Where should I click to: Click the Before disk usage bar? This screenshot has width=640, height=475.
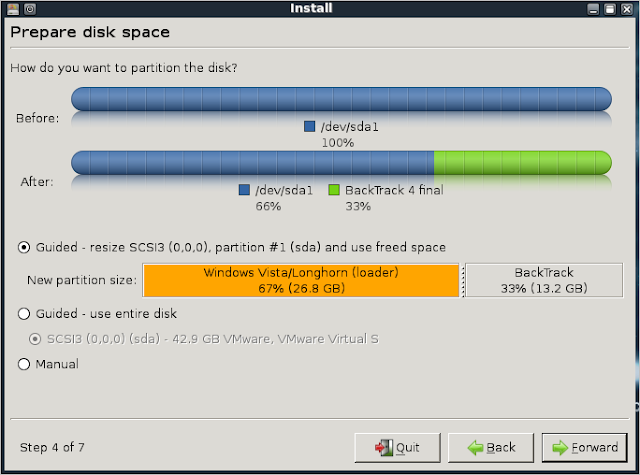coord(341,99)
